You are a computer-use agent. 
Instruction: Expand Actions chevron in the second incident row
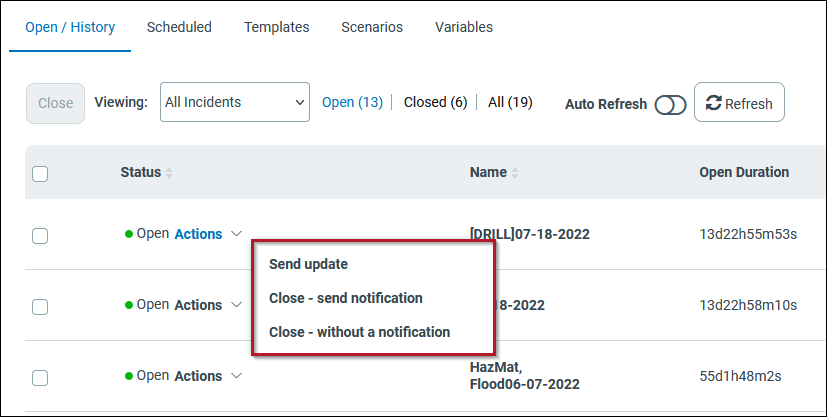237,305
